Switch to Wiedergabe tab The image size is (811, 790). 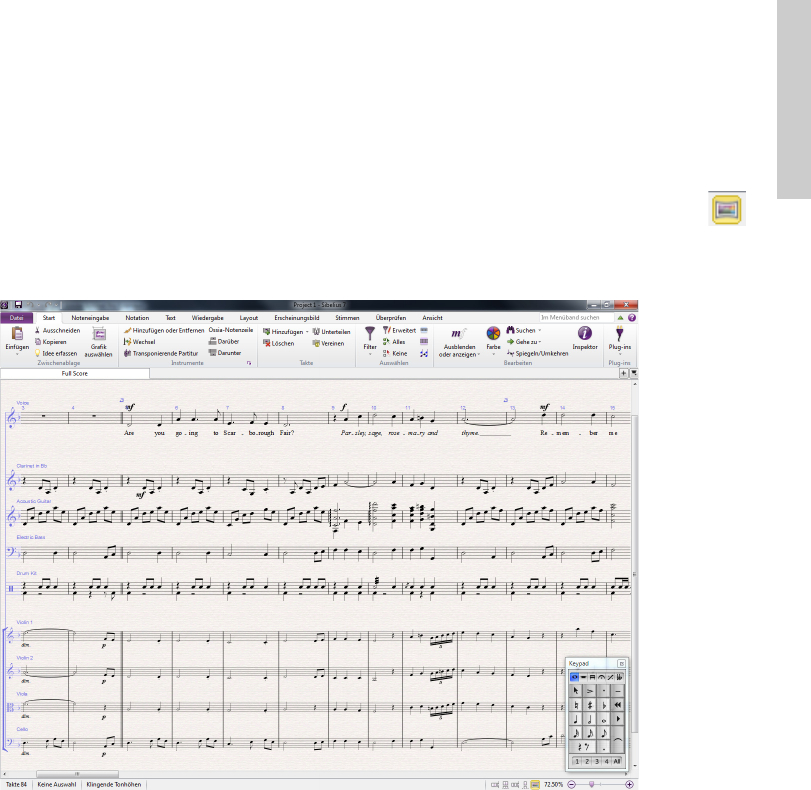(207, 318)
